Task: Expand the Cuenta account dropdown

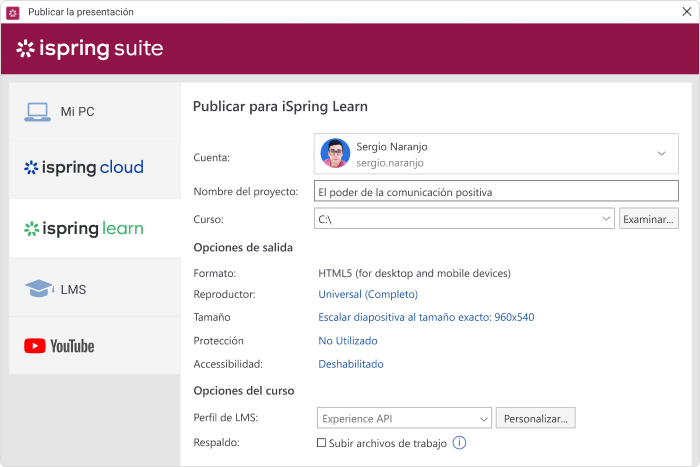Action: tap(661, 154)
